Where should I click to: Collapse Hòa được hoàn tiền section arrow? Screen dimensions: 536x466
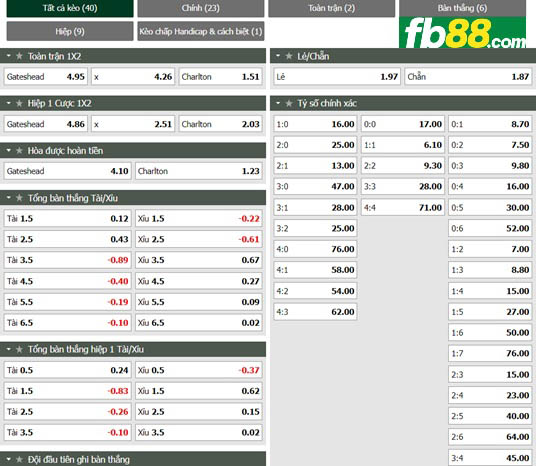coord(9,150)
